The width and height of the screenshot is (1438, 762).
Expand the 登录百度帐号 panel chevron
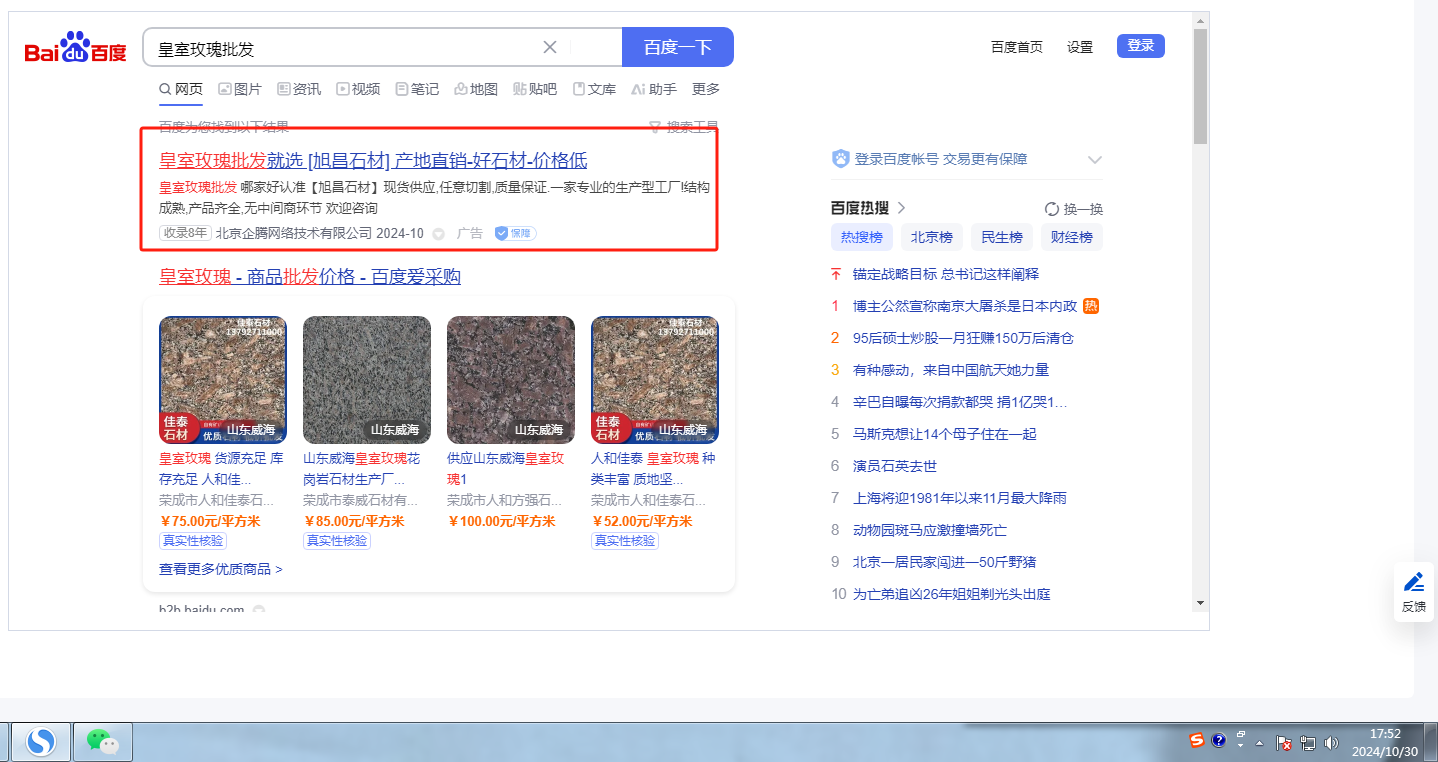tap(1094, 160)
